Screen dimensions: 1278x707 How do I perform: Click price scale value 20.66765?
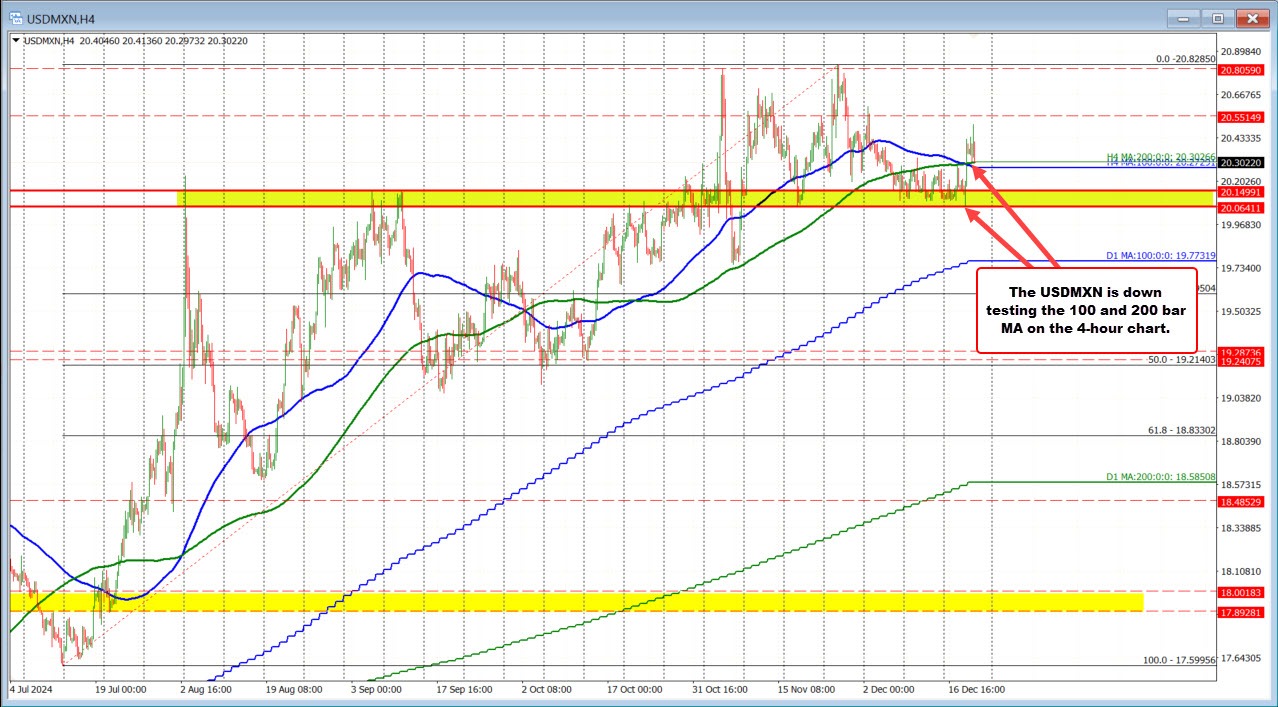coord(1243,95)
